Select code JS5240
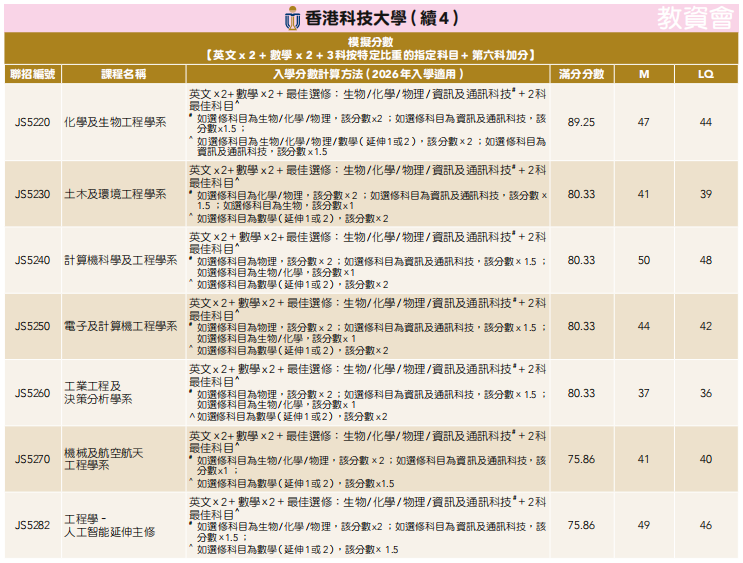This screenshot has width=743, height=563. click(32, 260)
